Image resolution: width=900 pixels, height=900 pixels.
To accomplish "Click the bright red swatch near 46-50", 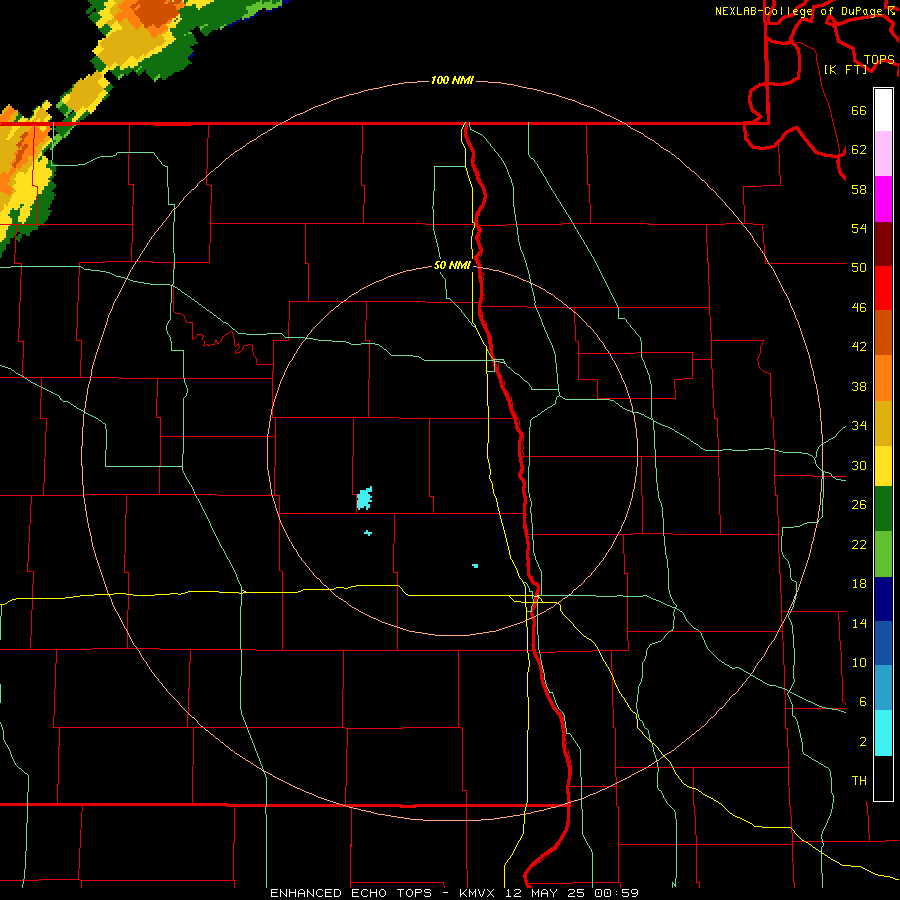I will (883, 288).
